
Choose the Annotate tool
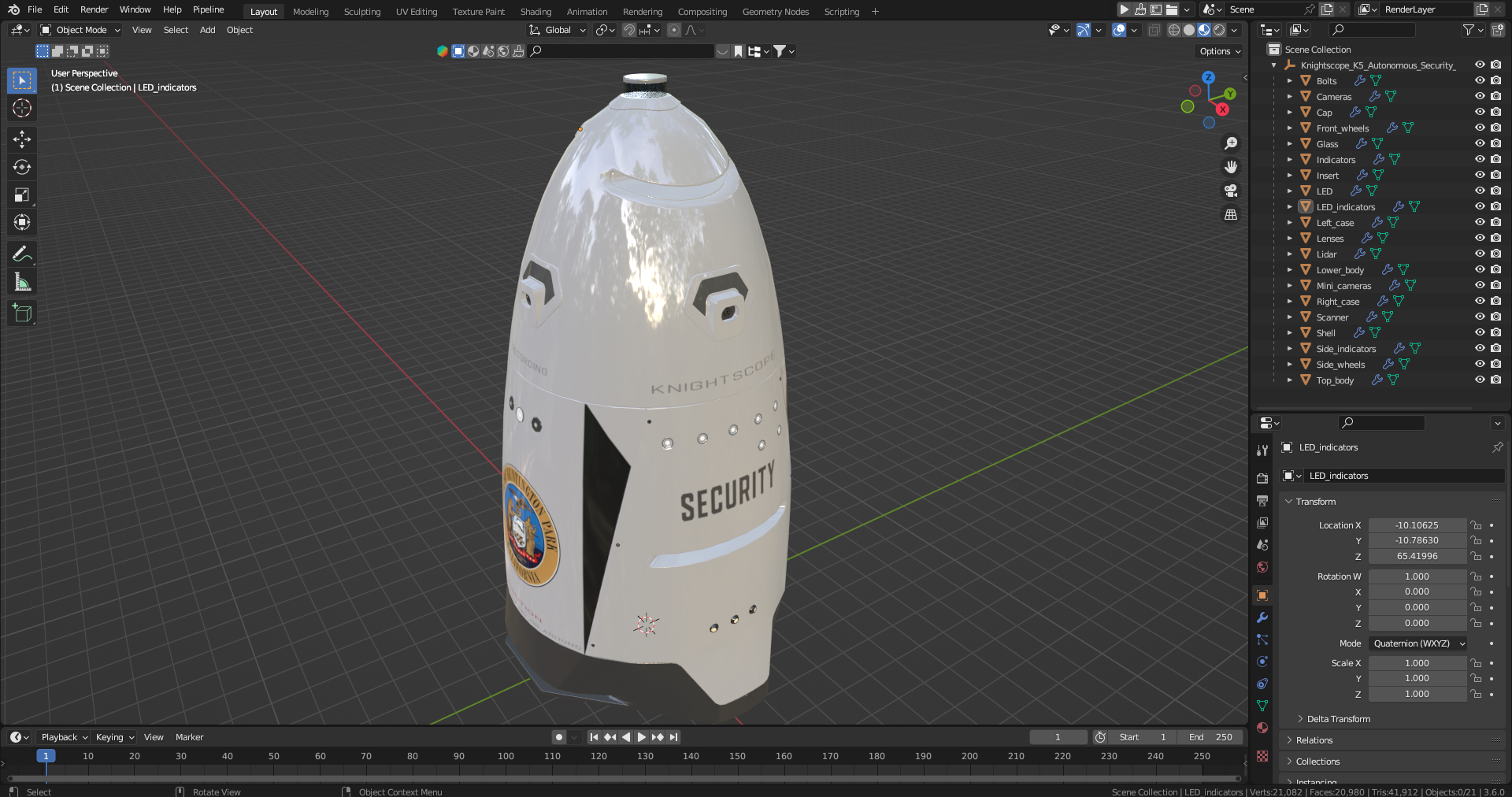click(x=22, y=254)
